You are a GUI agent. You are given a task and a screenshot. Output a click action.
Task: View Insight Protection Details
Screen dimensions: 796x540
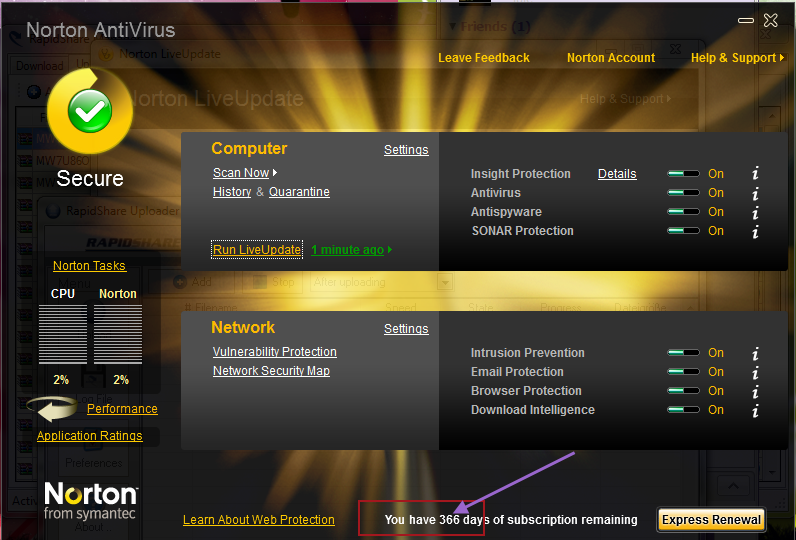pos(617,174)
